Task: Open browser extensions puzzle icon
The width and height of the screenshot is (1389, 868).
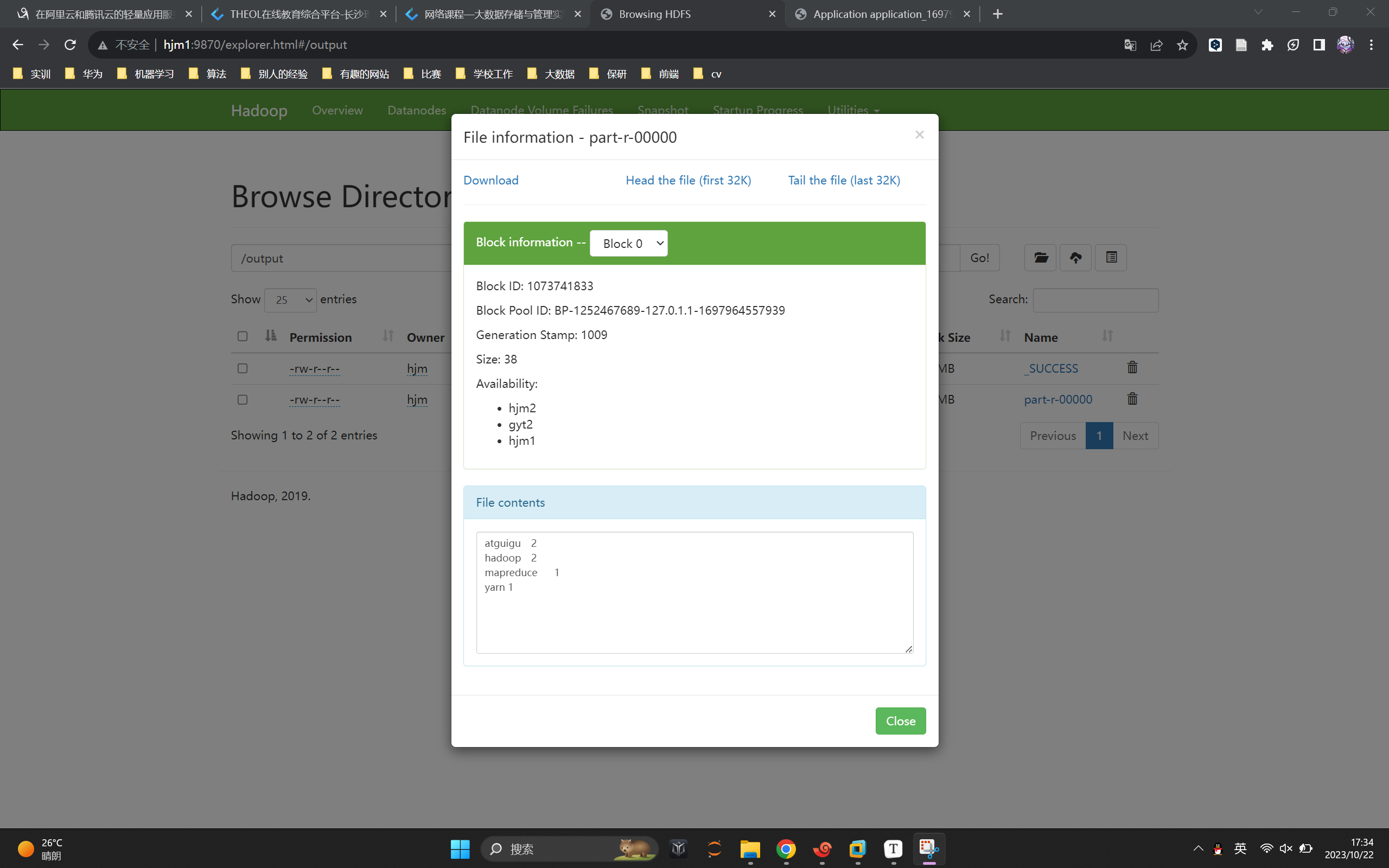Action: 1267,45
